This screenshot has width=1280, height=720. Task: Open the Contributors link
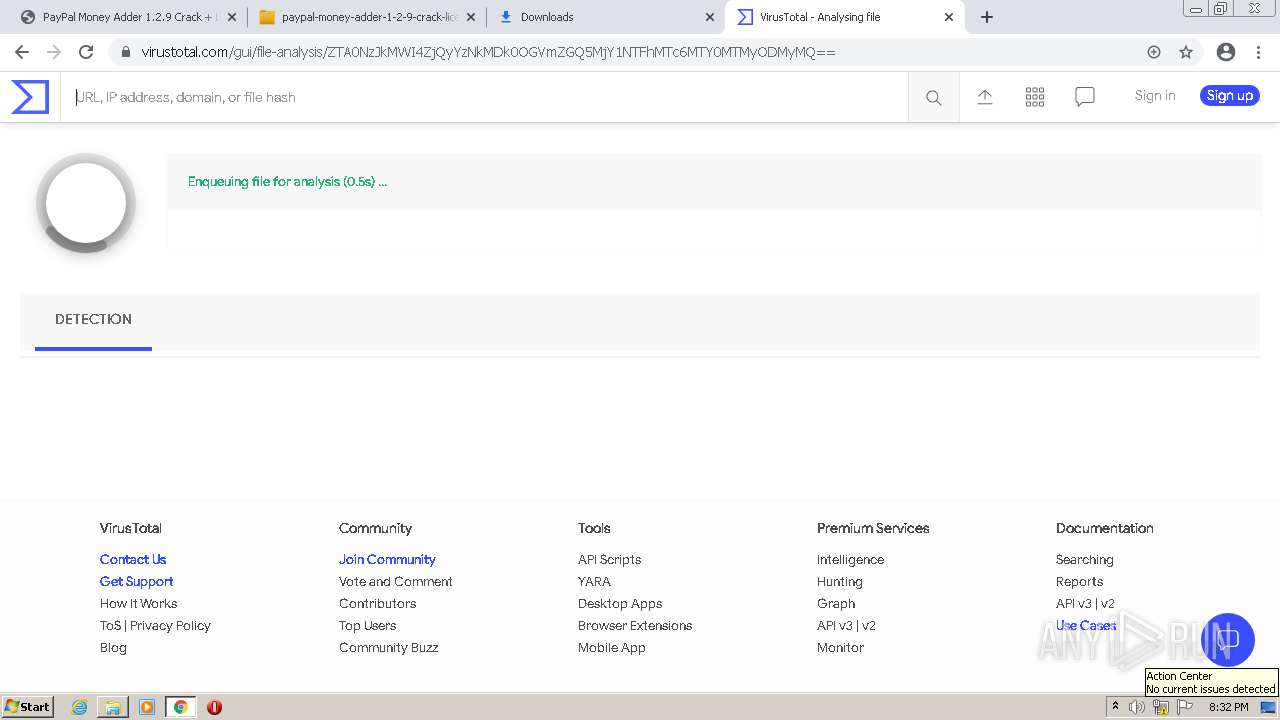(x=378, y=604)
